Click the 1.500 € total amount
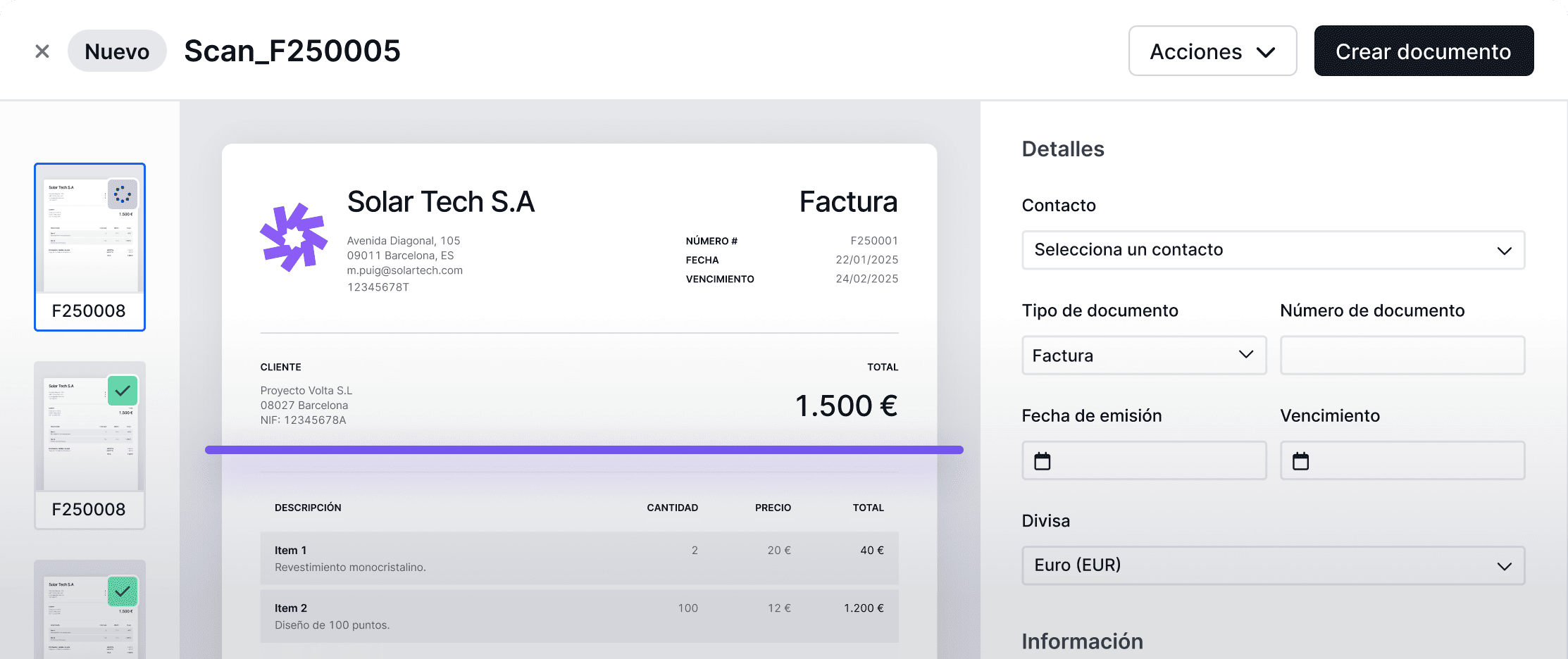 [x=847, y=406]
